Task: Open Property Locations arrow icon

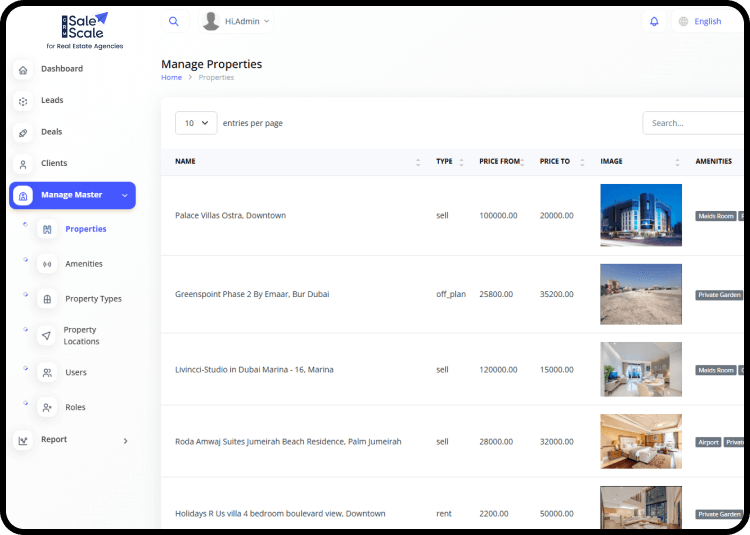Action: [47, 336]
